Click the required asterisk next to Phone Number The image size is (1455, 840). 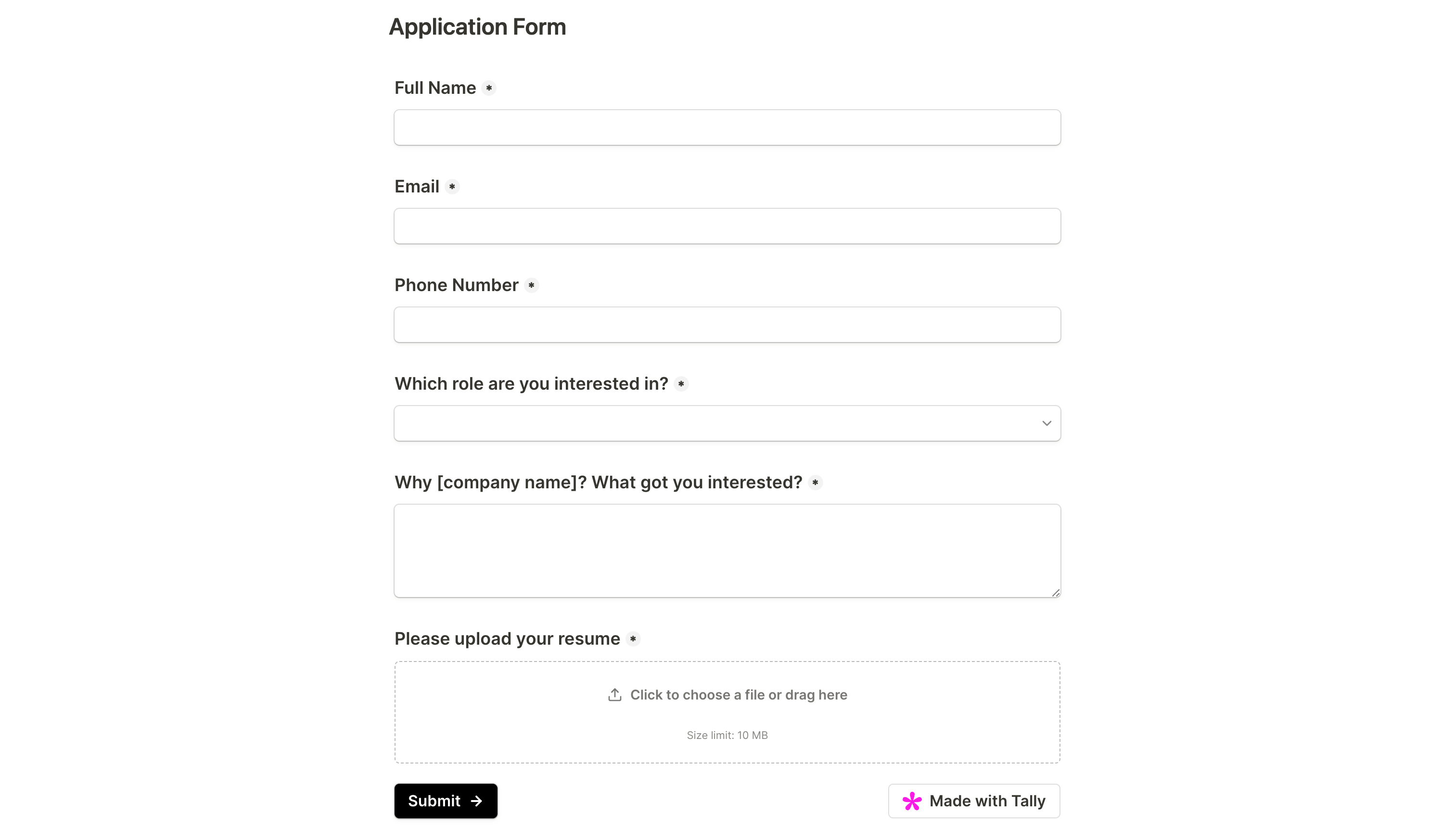(x=531, y=285)
